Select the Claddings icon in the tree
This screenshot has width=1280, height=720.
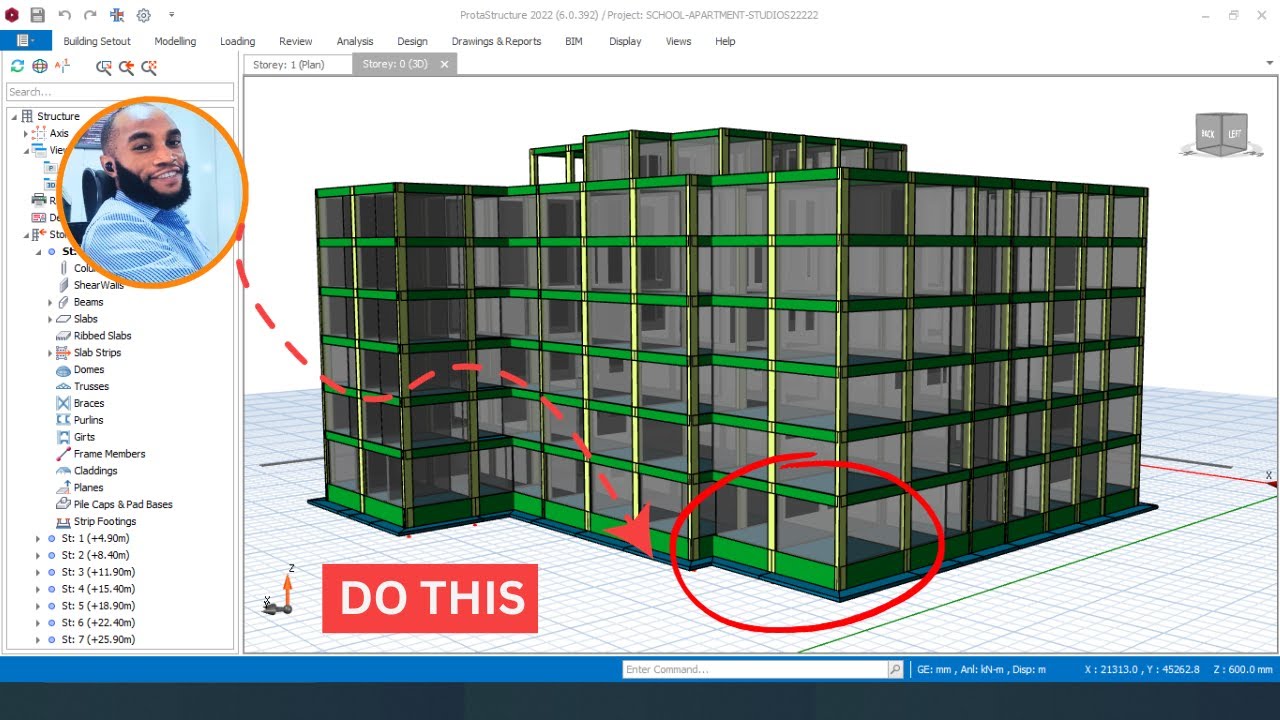point(64,471)
